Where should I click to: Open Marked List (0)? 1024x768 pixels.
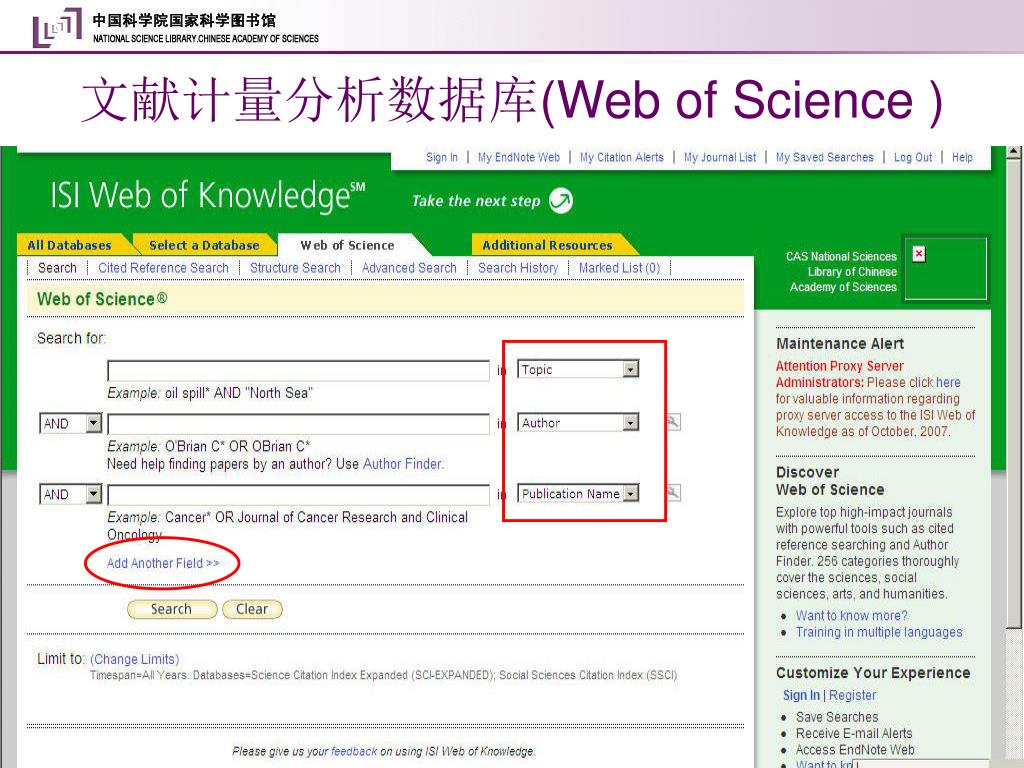click(619, 268)
